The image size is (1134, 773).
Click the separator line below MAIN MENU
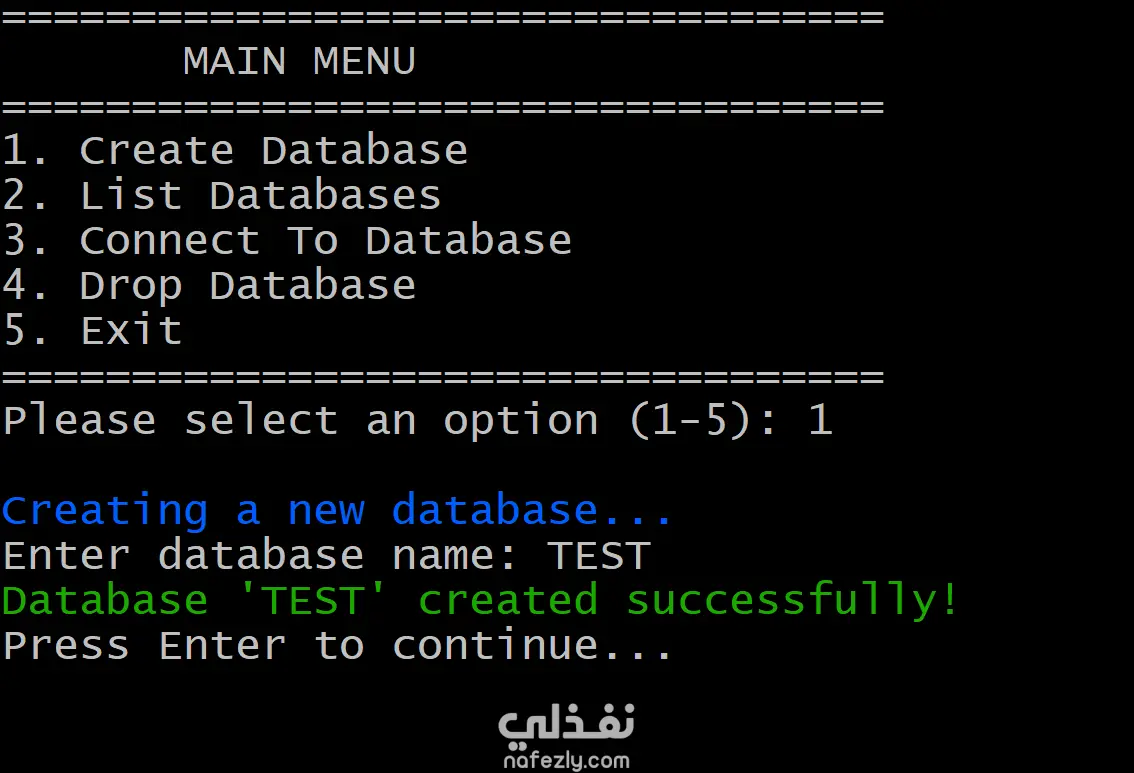(442, 106)
